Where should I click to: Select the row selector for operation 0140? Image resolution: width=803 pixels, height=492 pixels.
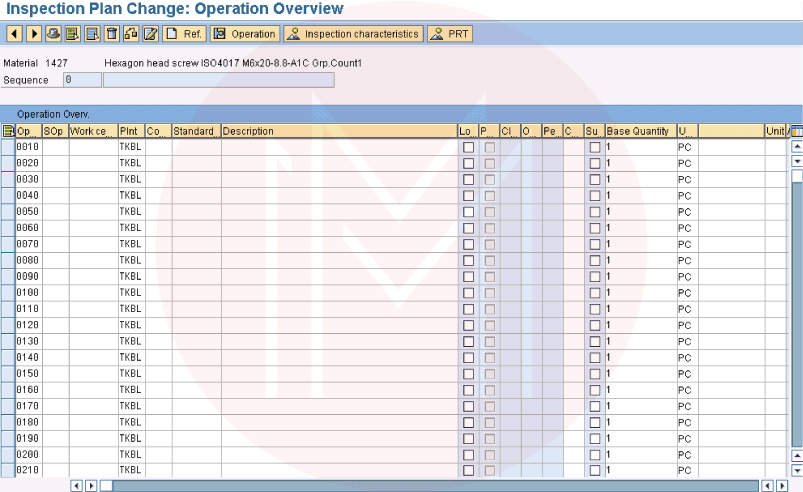pyautogui.click(x=8, y=357)
